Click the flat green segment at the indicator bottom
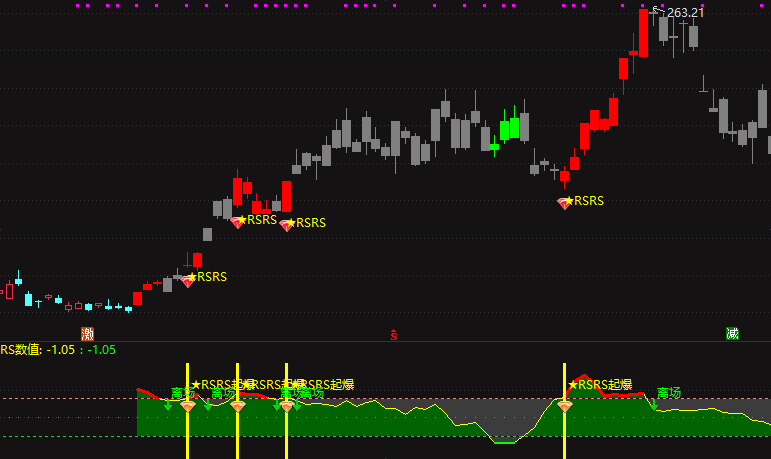Image resolution: width=771 pixels, height=459 pixels. point(504,443)
